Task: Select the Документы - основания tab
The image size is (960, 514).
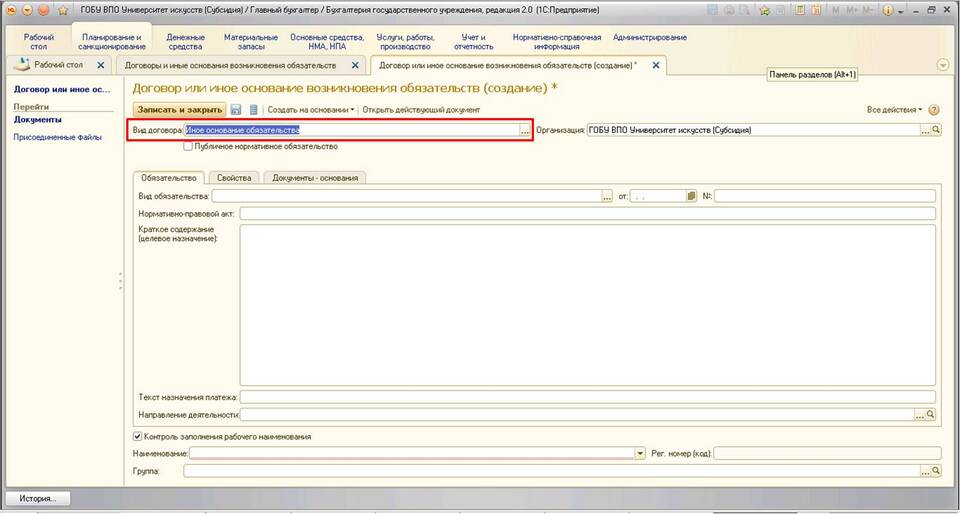Action: click(315, 177)
